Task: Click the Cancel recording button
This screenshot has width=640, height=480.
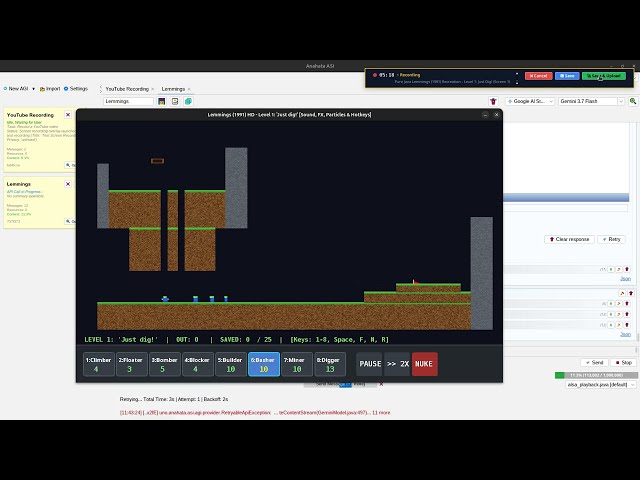Action: click(539, 76)
